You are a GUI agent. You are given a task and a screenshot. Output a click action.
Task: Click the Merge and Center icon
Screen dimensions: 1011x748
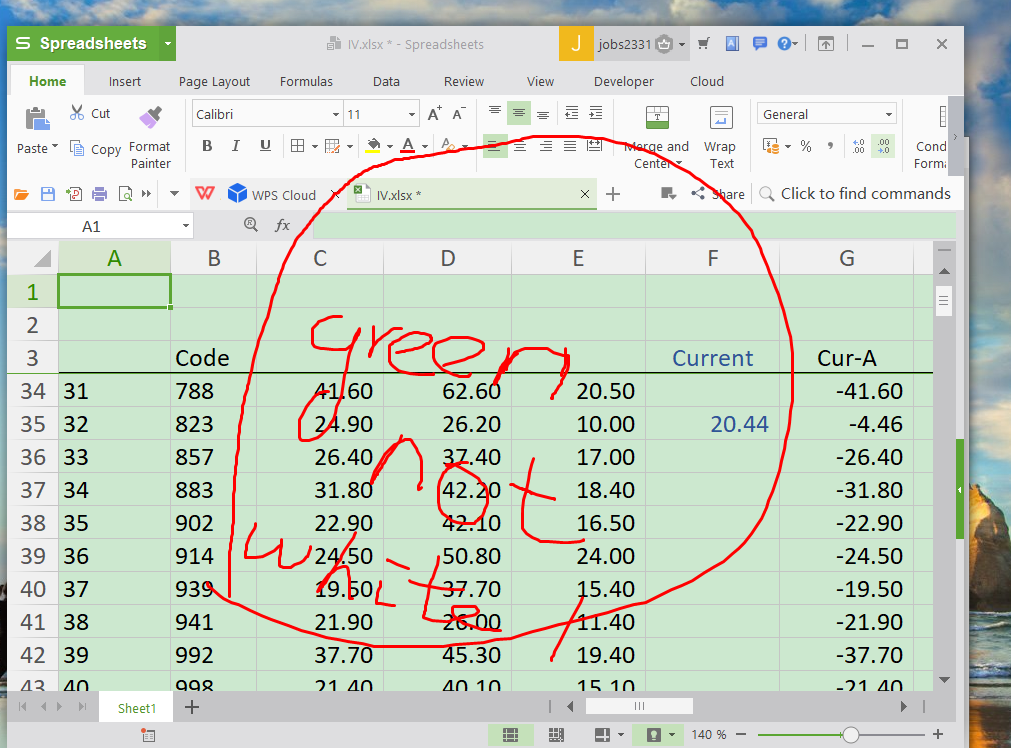(656, 118)
